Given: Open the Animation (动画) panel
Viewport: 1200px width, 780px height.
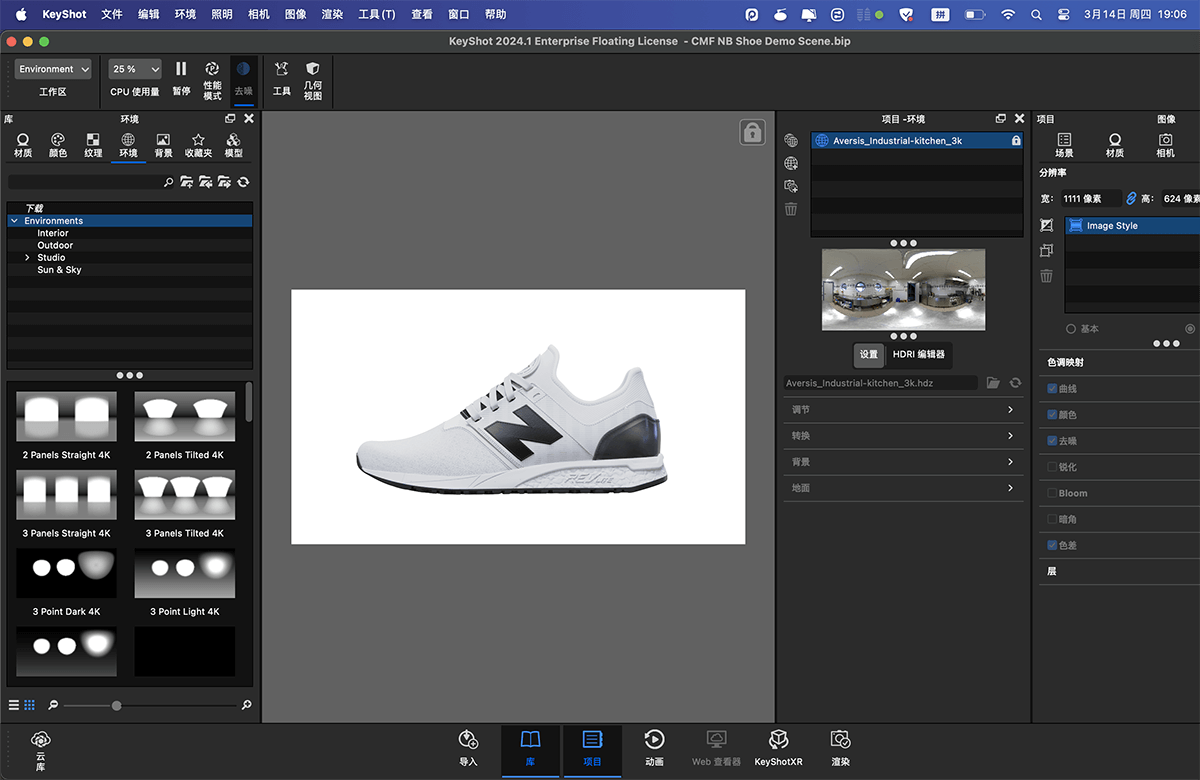Looking at the screenshot, I should 654,748.
